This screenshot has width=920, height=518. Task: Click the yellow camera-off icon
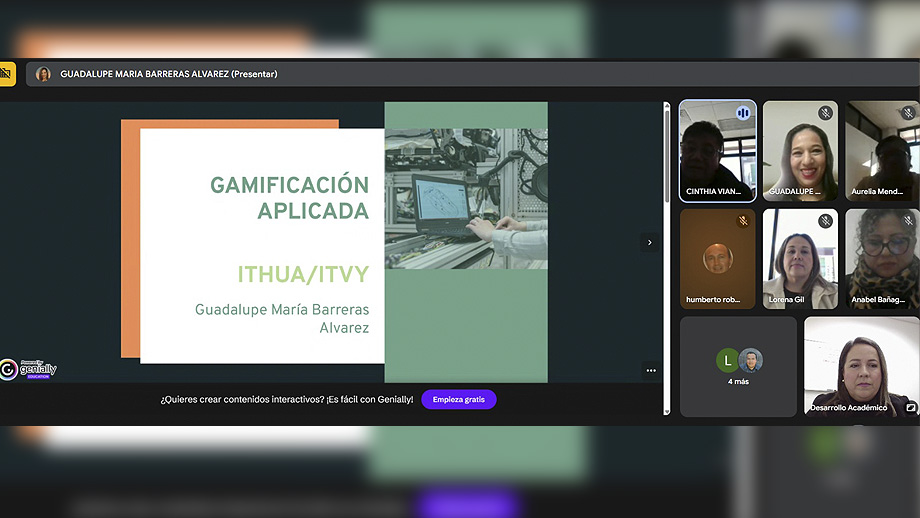point(6,73)
